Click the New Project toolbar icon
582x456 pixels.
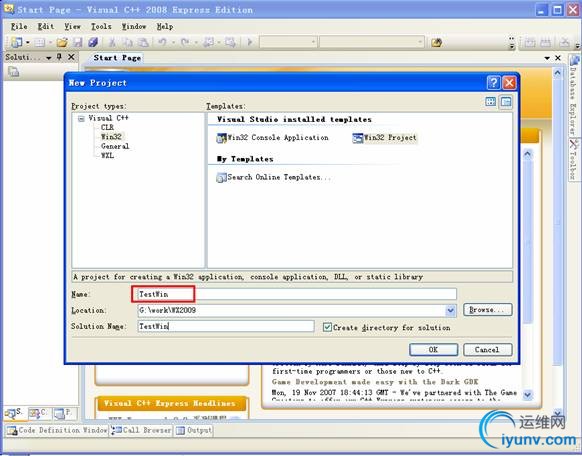pyautogui.click(x=16, y=42)
